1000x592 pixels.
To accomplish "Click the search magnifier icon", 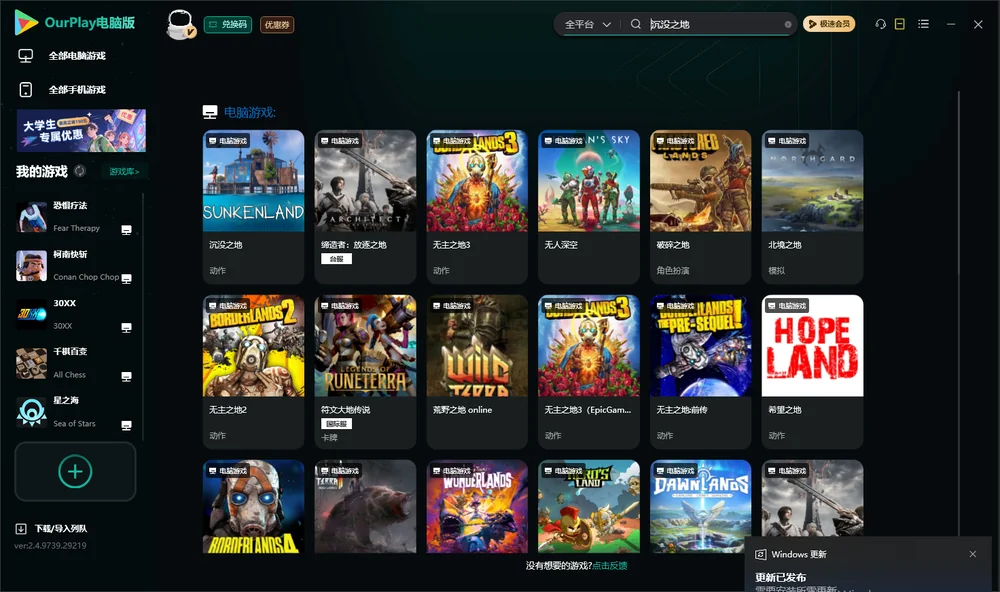I will click(x=635, y=24).
